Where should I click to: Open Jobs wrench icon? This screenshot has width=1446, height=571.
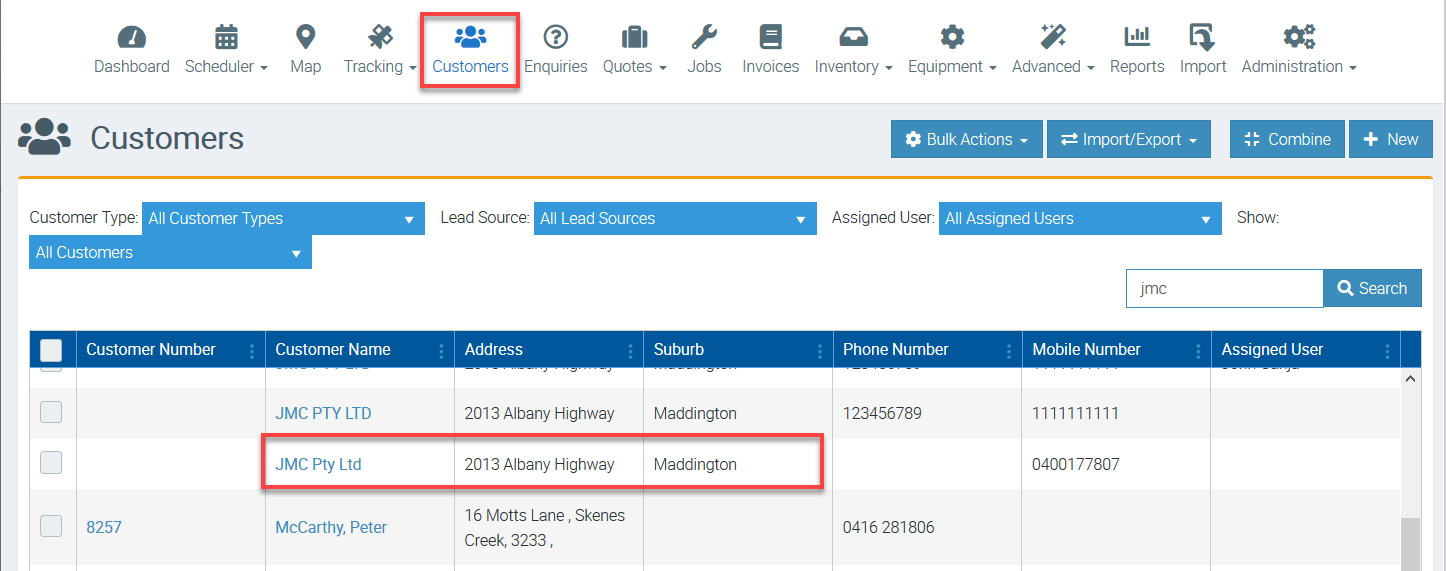pyautogui.click(x=704, y=38)
